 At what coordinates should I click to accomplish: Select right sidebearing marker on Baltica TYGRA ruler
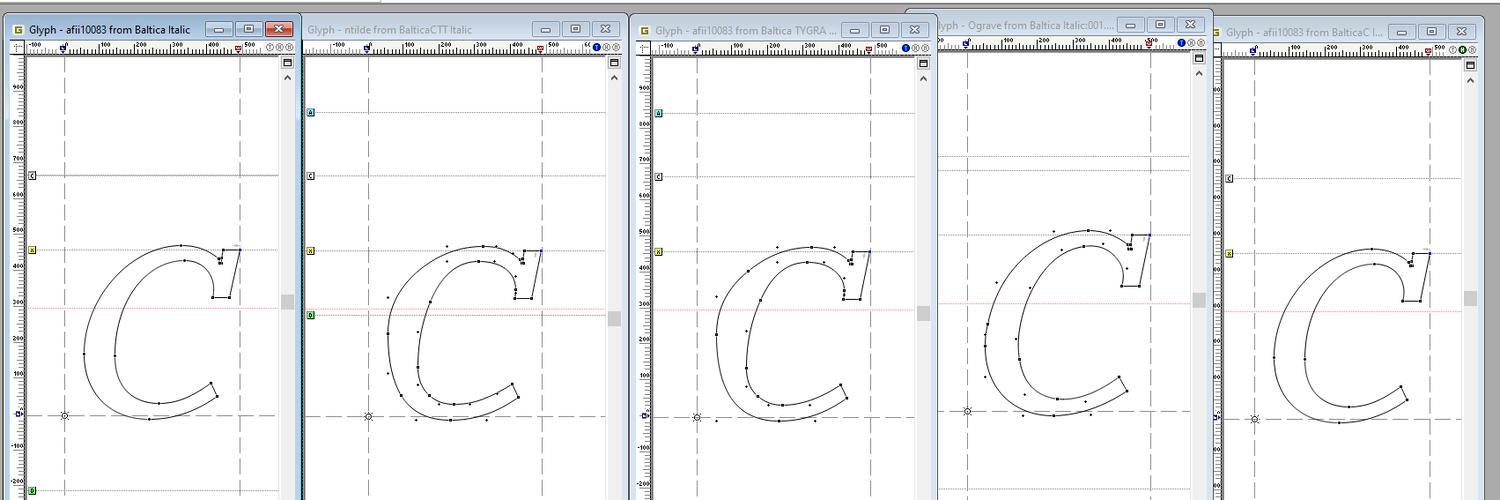point(869,49)
